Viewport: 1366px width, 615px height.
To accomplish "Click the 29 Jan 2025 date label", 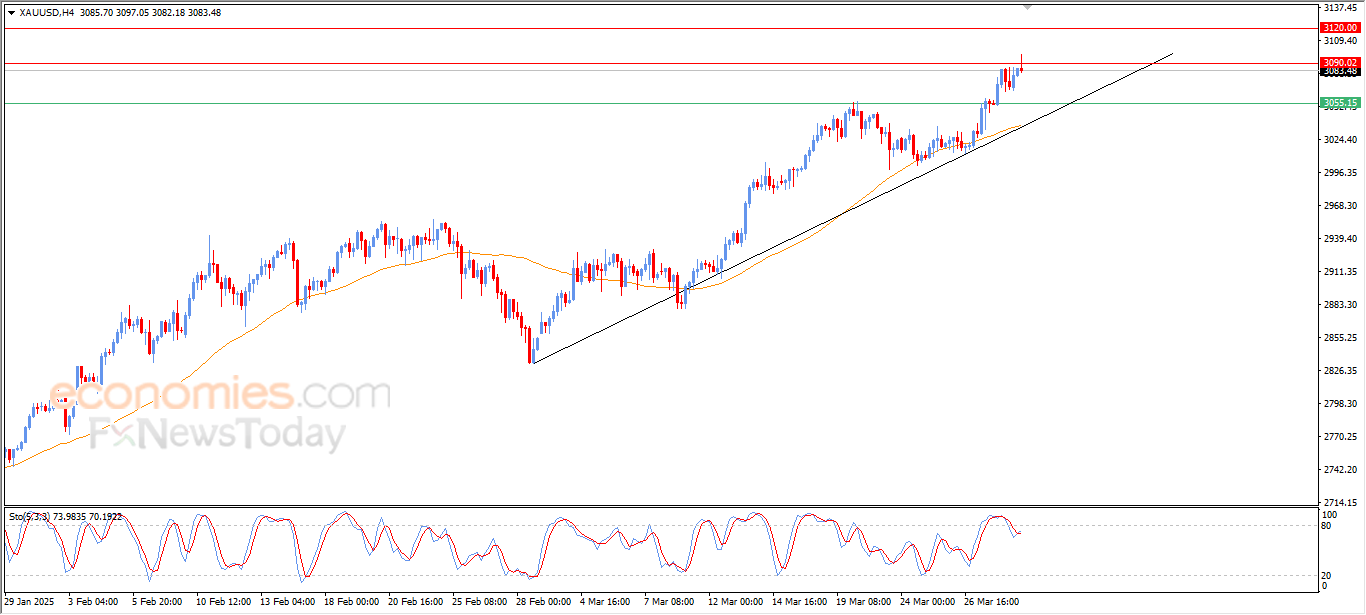I will [27, 602].
